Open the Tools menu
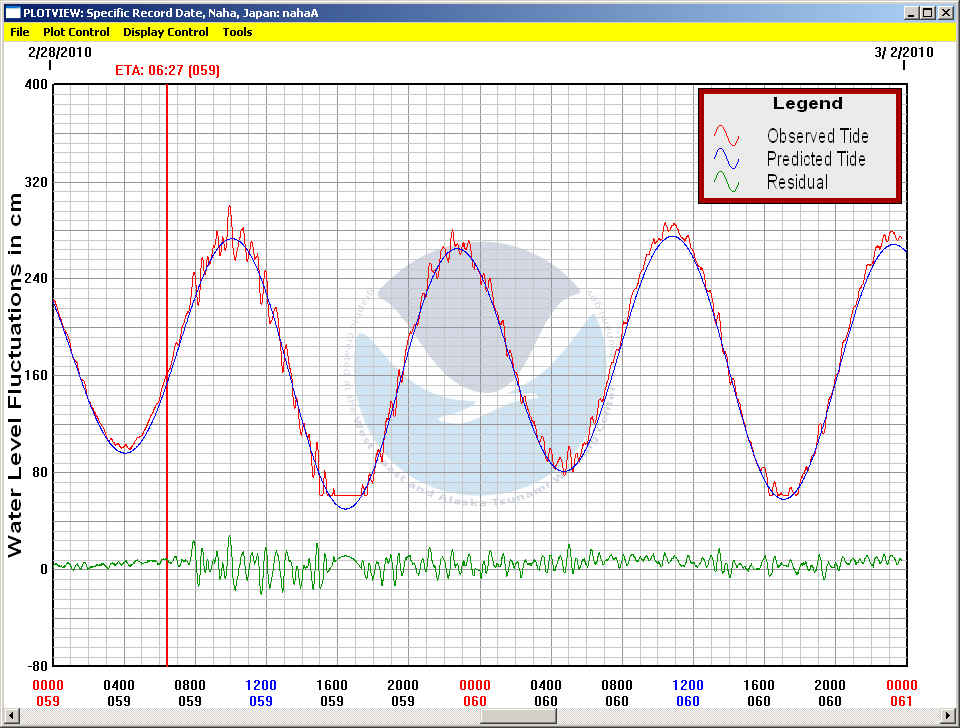 [x=237, y=32]
